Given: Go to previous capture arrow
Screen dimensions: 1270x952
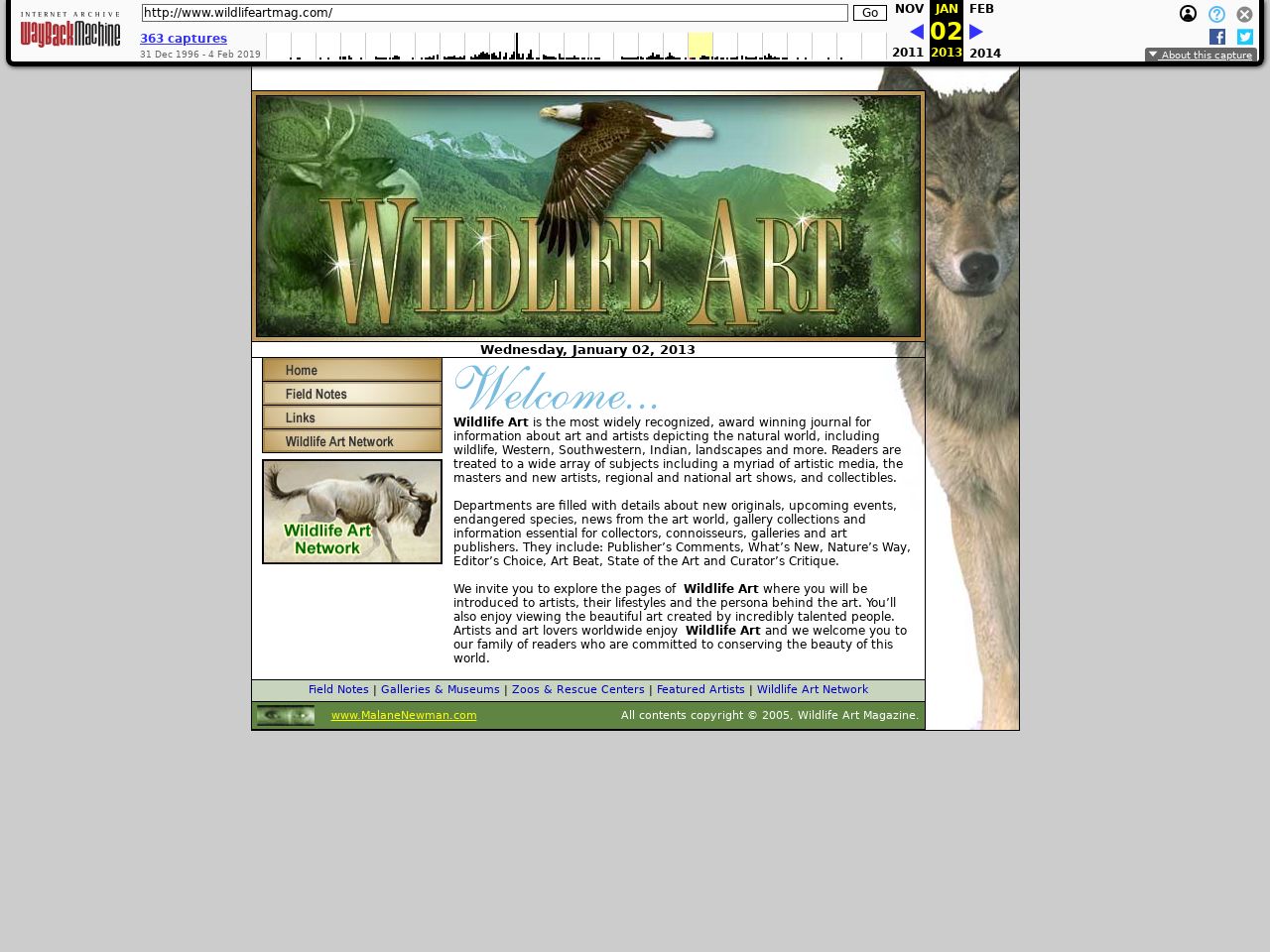Looking at the screenshot, I should click(x=916, y=32).
